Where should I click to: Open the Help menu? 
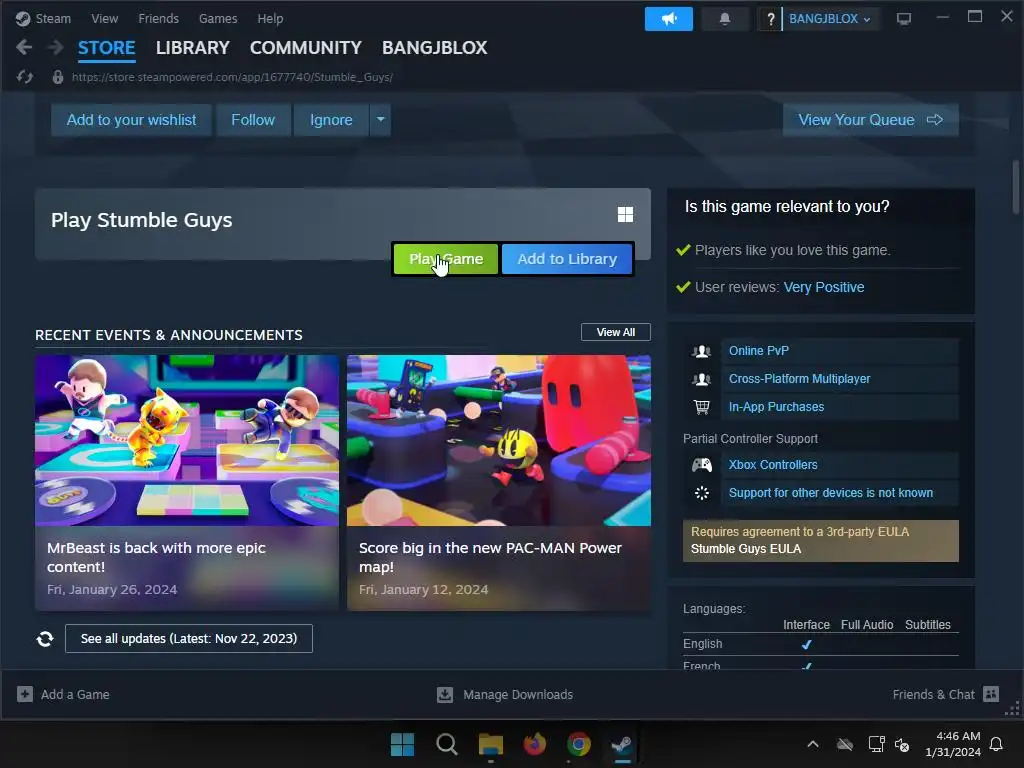pos(270,19)
